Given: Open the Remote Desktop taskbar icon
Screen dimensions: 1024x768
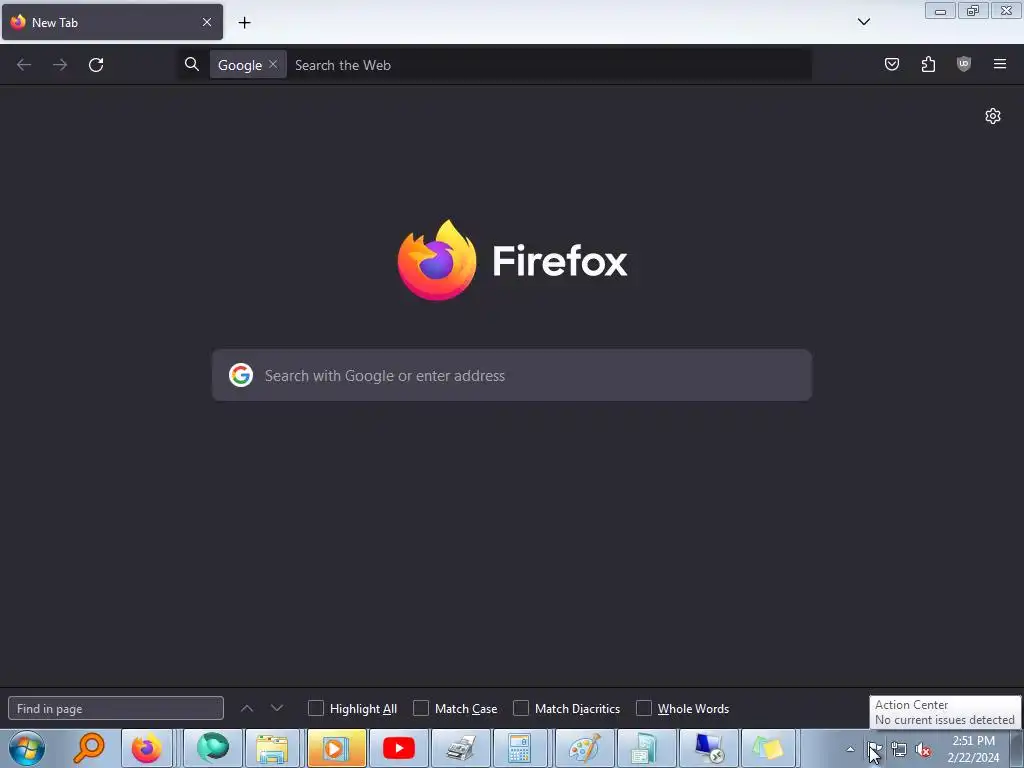Looking at the screenshot, I should pos(708,748).
